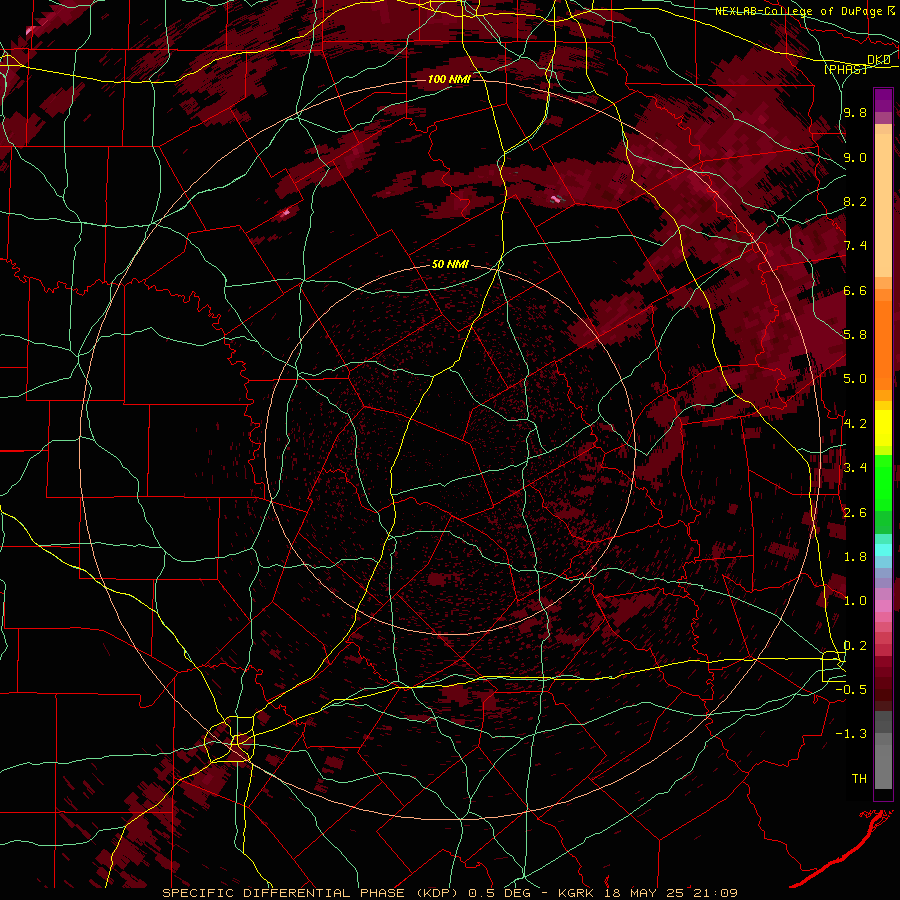
Task: Click the 4.2 value on color scale
Action: (855, 424)
